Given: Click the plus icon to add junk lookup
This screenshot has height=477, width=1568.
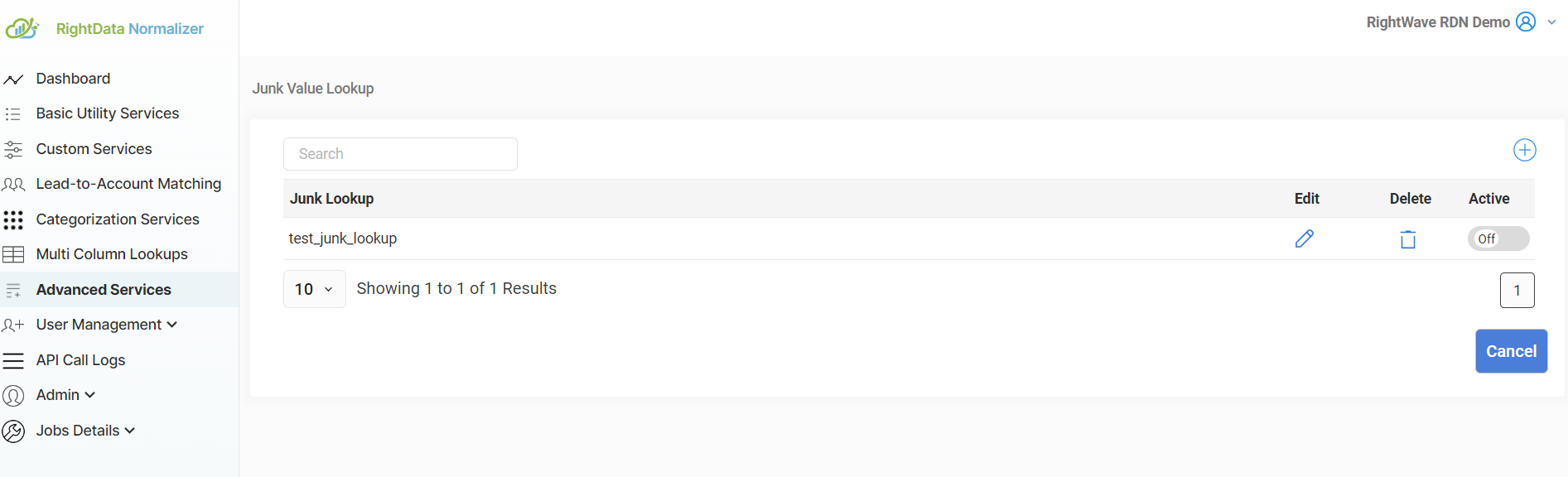Looking at the screenshot, I should coord(1524,150).
